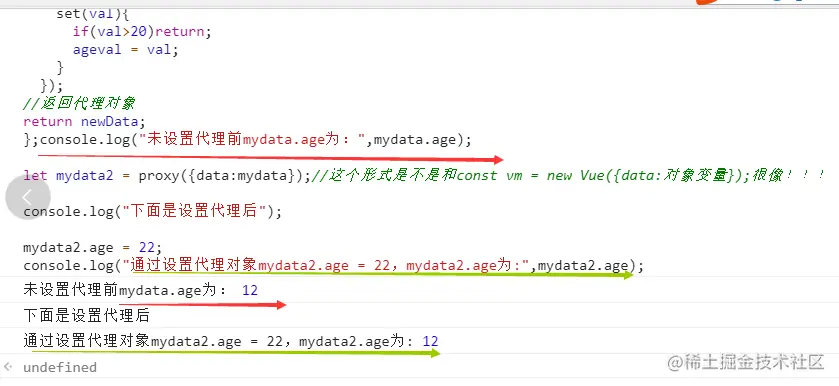Viewport: 839px width, 386px height.
Task: Click the console.log("下面是设置代理后") code line
Action: click(152, 211)
